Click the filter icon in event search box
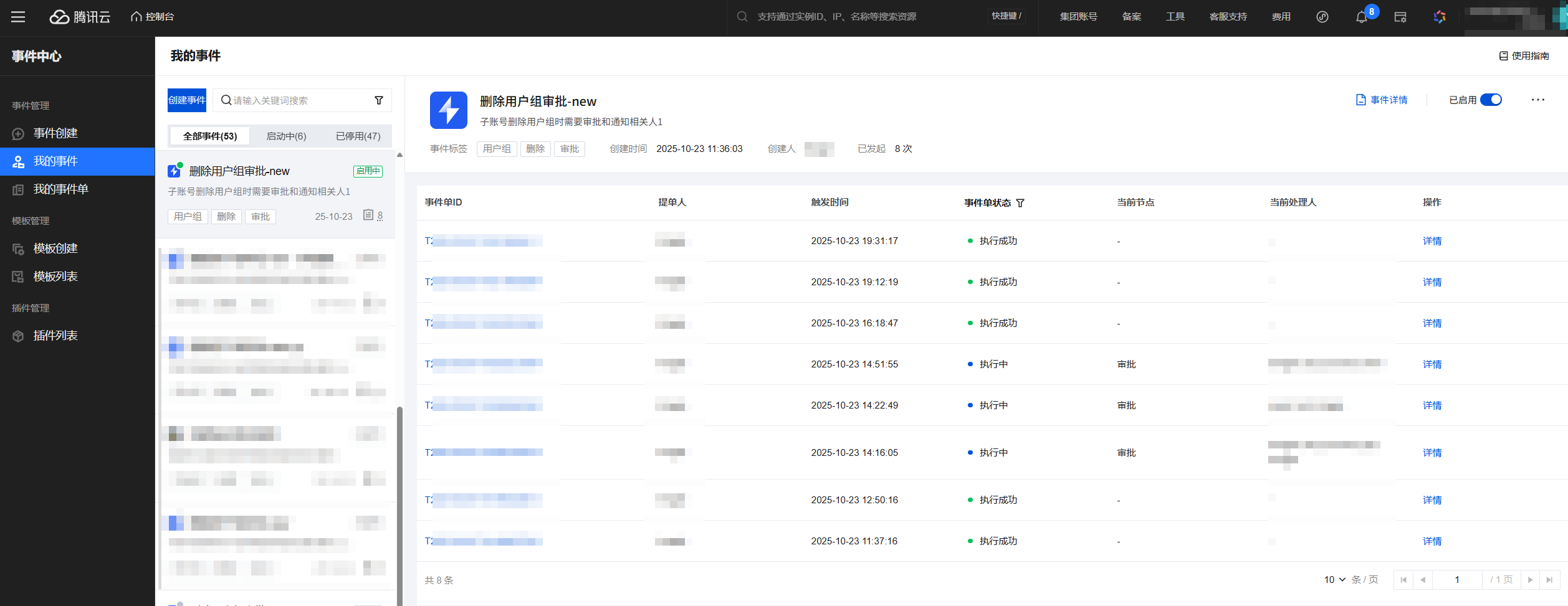The image size is (1568, 606). point(378,100)
